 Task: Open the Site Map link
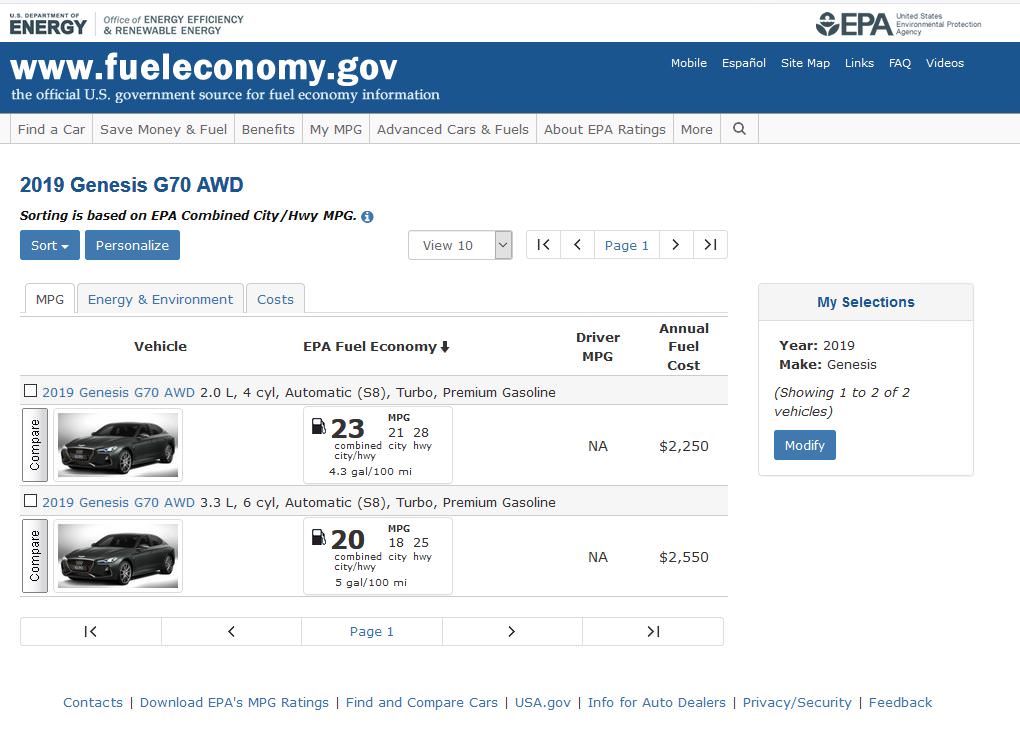pos(805,63)
